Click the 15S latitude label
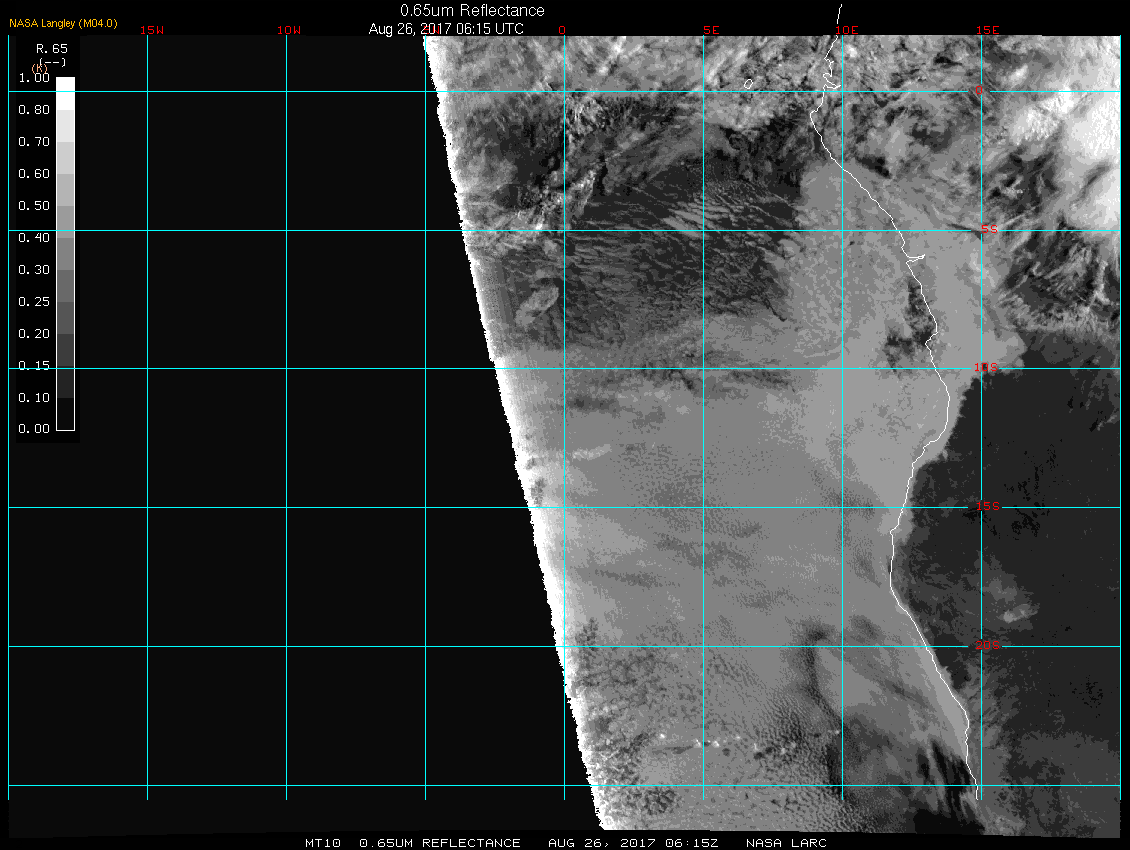 click(x=988, y=506)
